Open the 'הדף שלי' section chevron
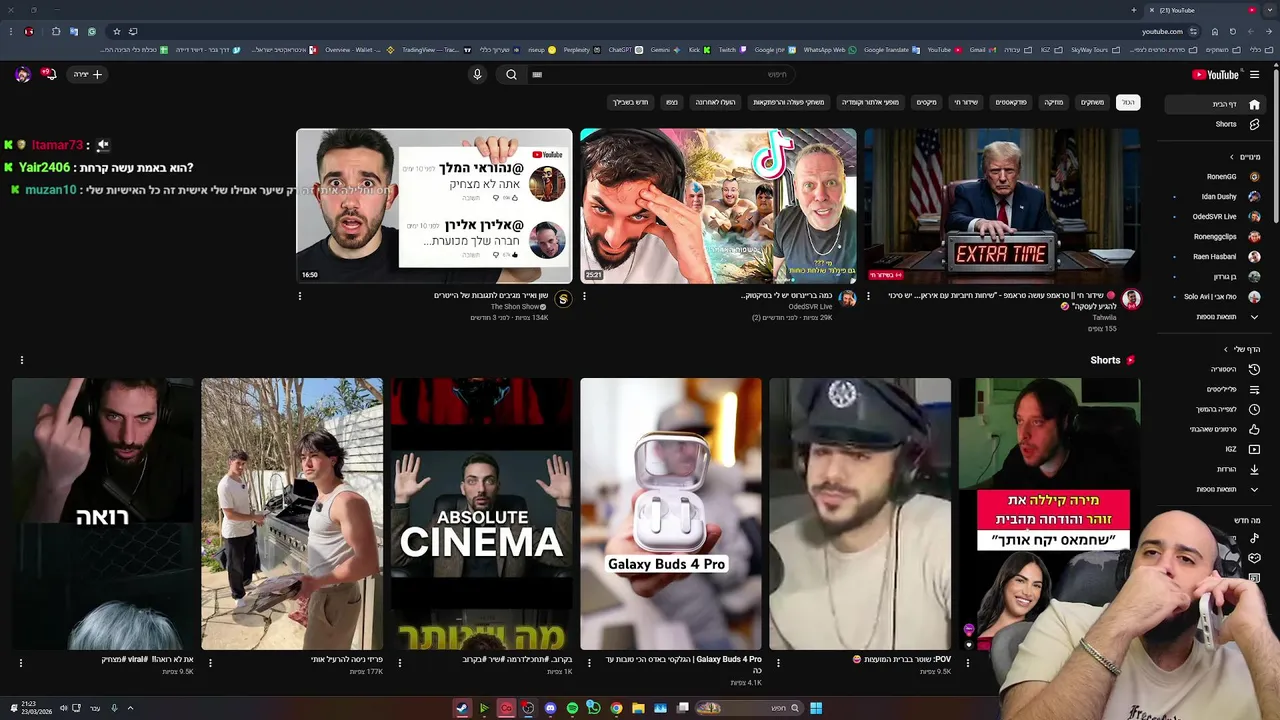This screenshot has height=720, width=1280. tap(1226, 349)
